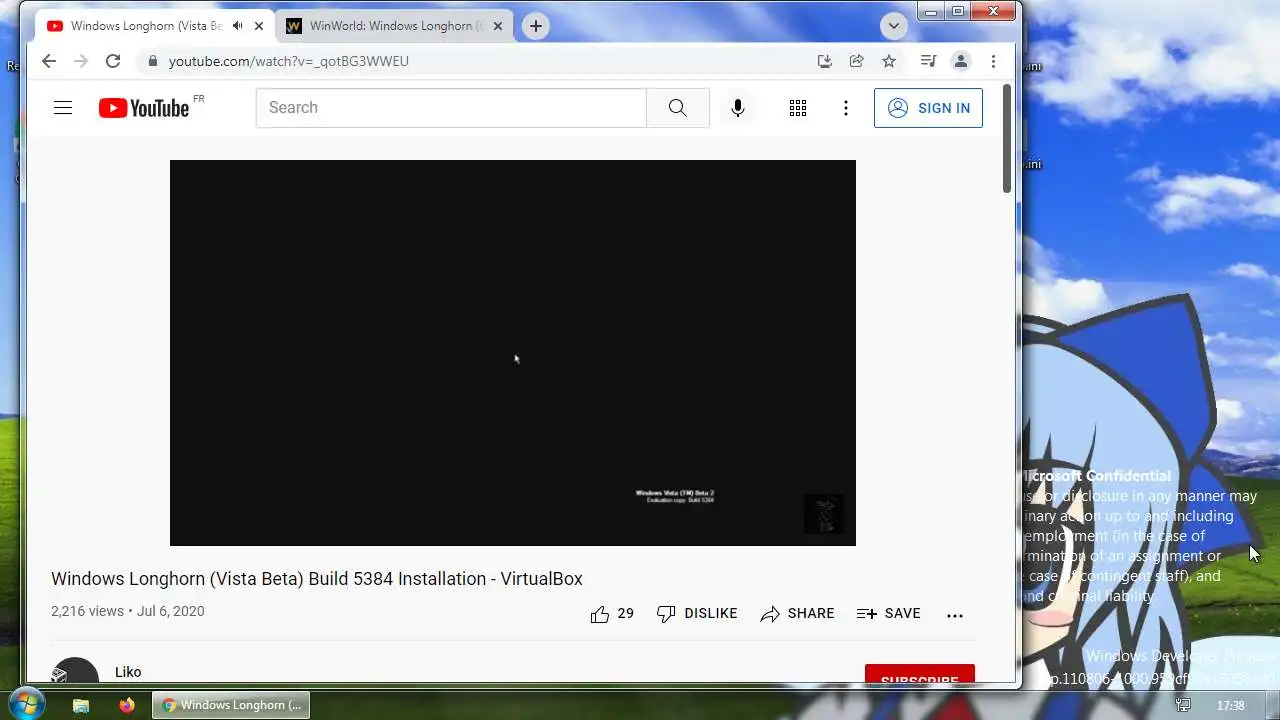Go forward in Chrome
Screen dimensions: 1280x720
pyautogui.click(x=81, y=61)
